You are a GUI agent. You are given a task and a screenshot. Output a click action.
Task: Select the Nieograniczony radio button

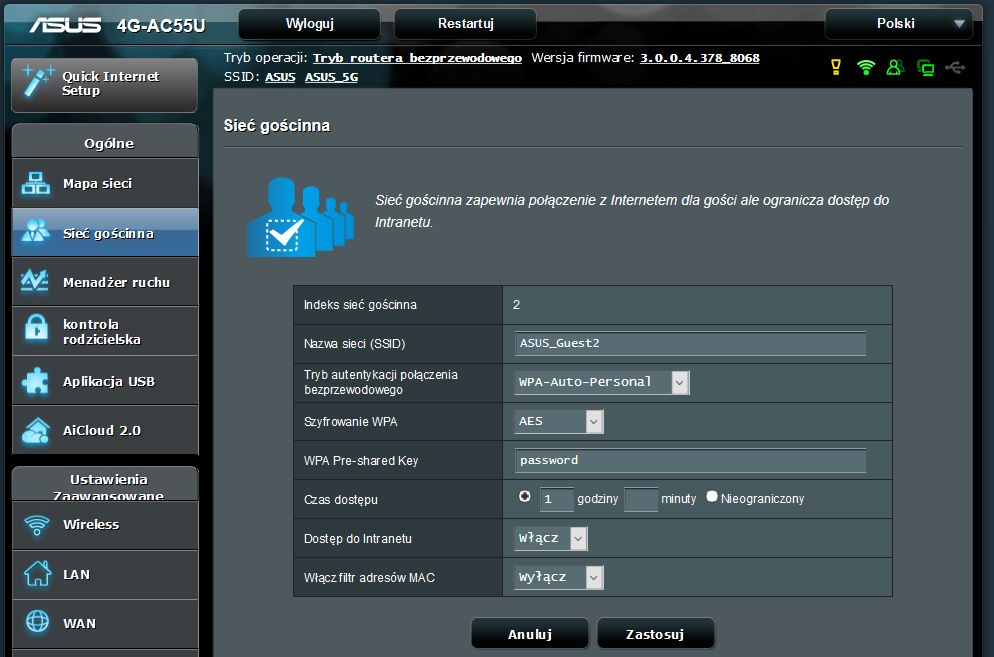712,497
